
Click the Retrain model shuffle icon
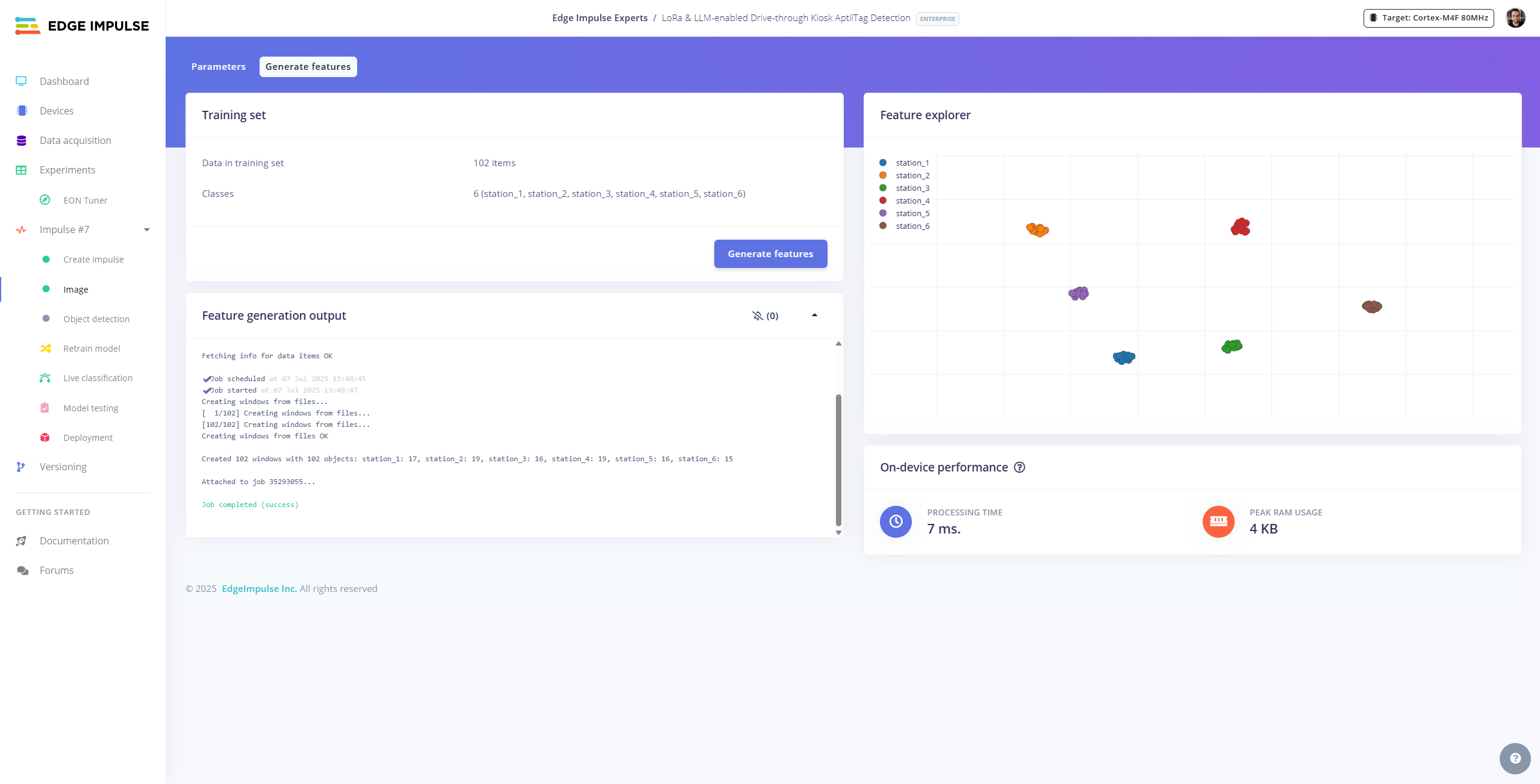45,349
